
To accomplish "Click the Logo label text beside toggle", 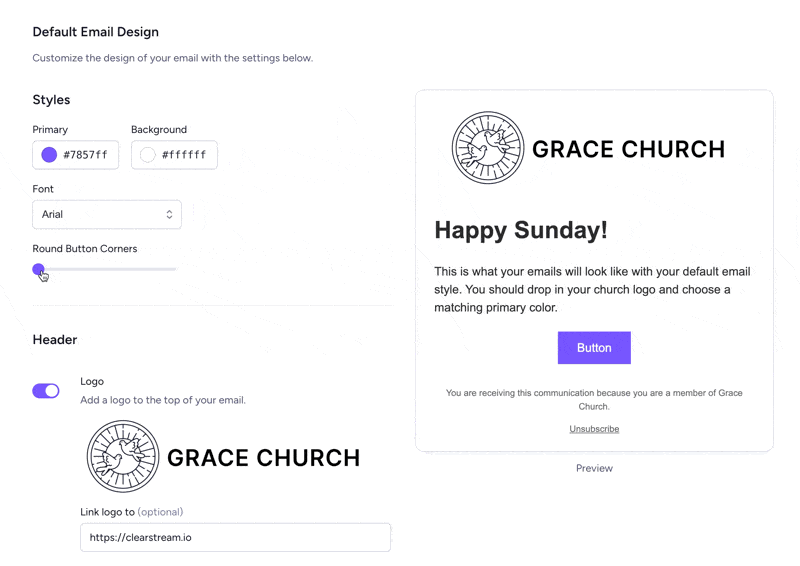I will (x=92, y=381).
